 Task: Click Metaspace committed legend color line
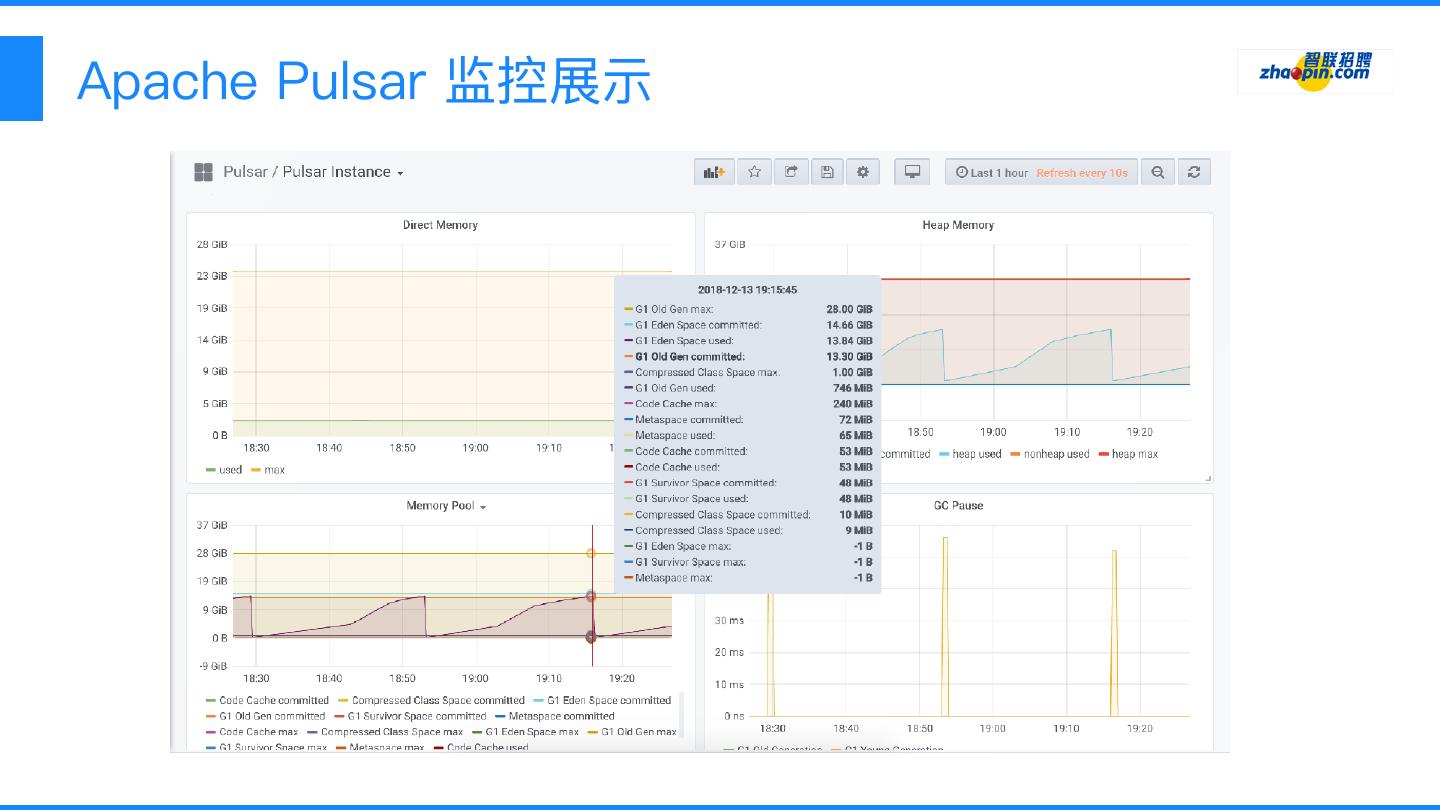point(500,716)
